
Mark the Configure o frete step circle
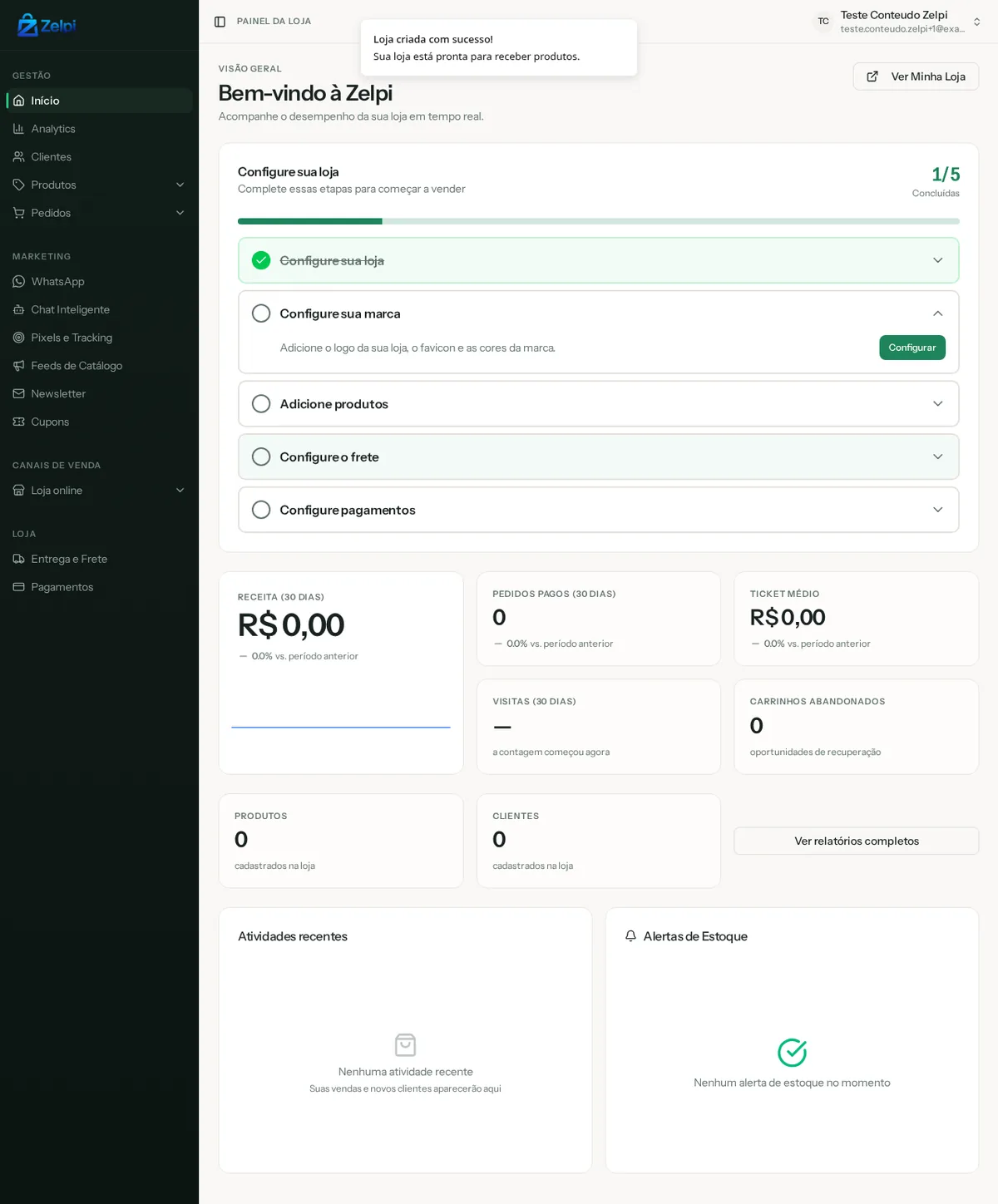261,456
